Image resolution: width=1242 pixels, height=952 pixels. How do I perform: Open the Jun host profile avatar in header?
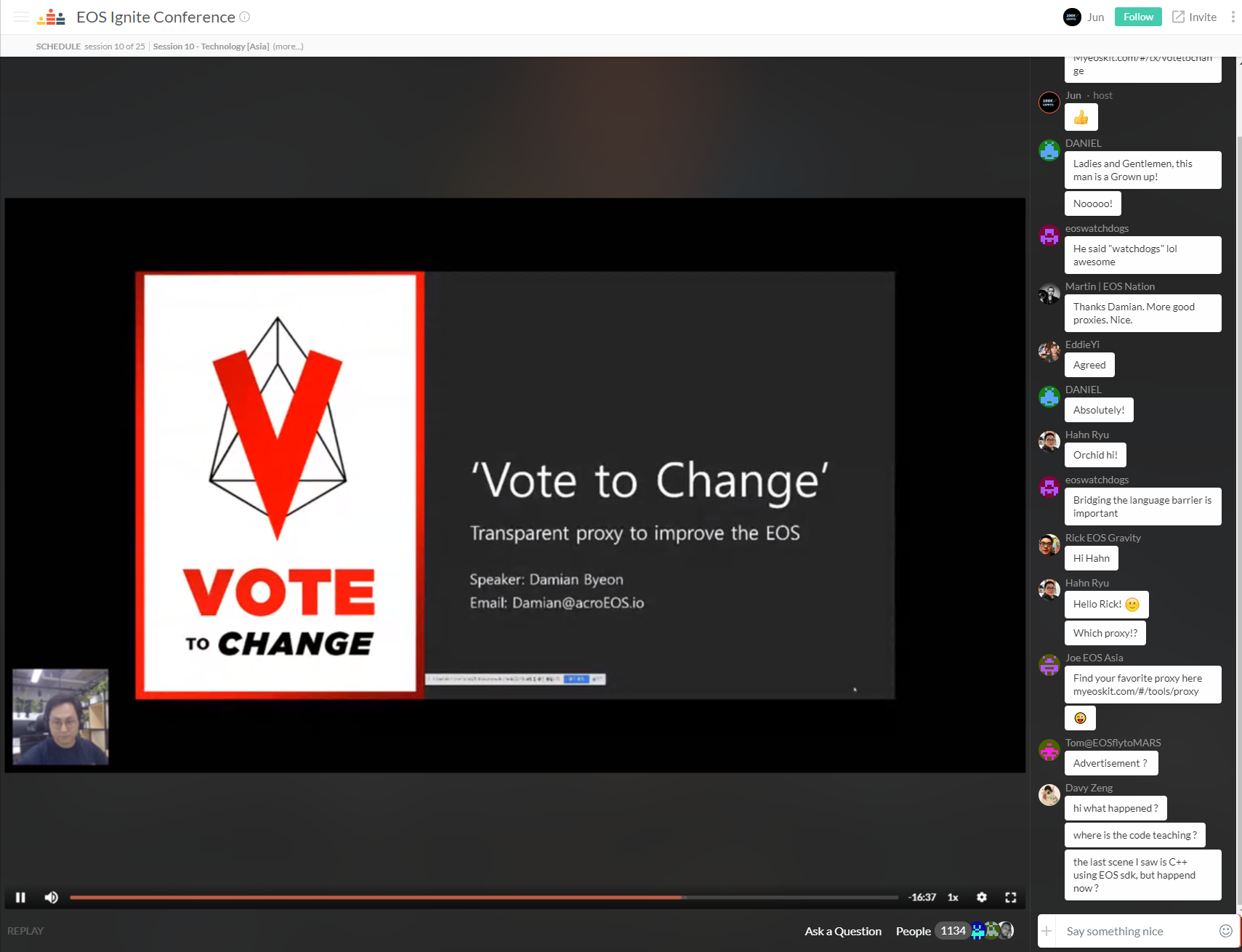(x=1072, y=17)
